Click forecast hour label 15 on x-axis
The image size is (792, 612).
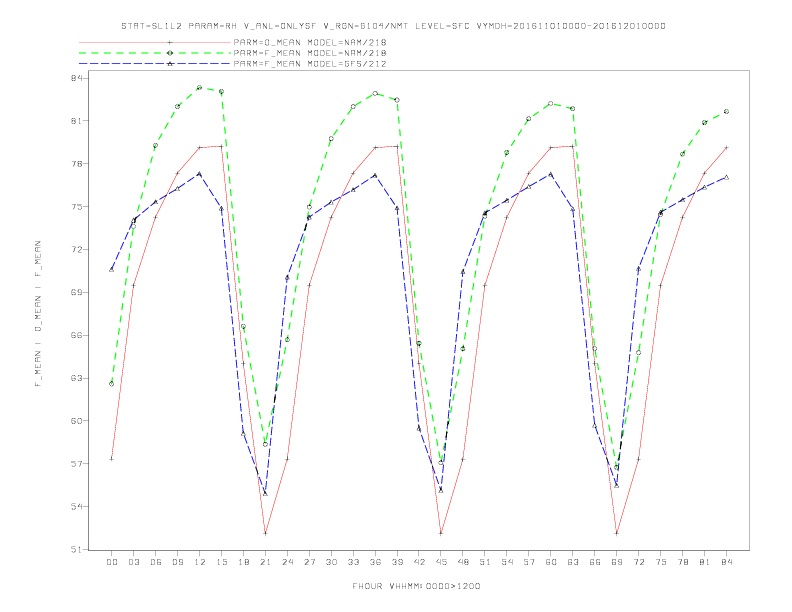221,562
